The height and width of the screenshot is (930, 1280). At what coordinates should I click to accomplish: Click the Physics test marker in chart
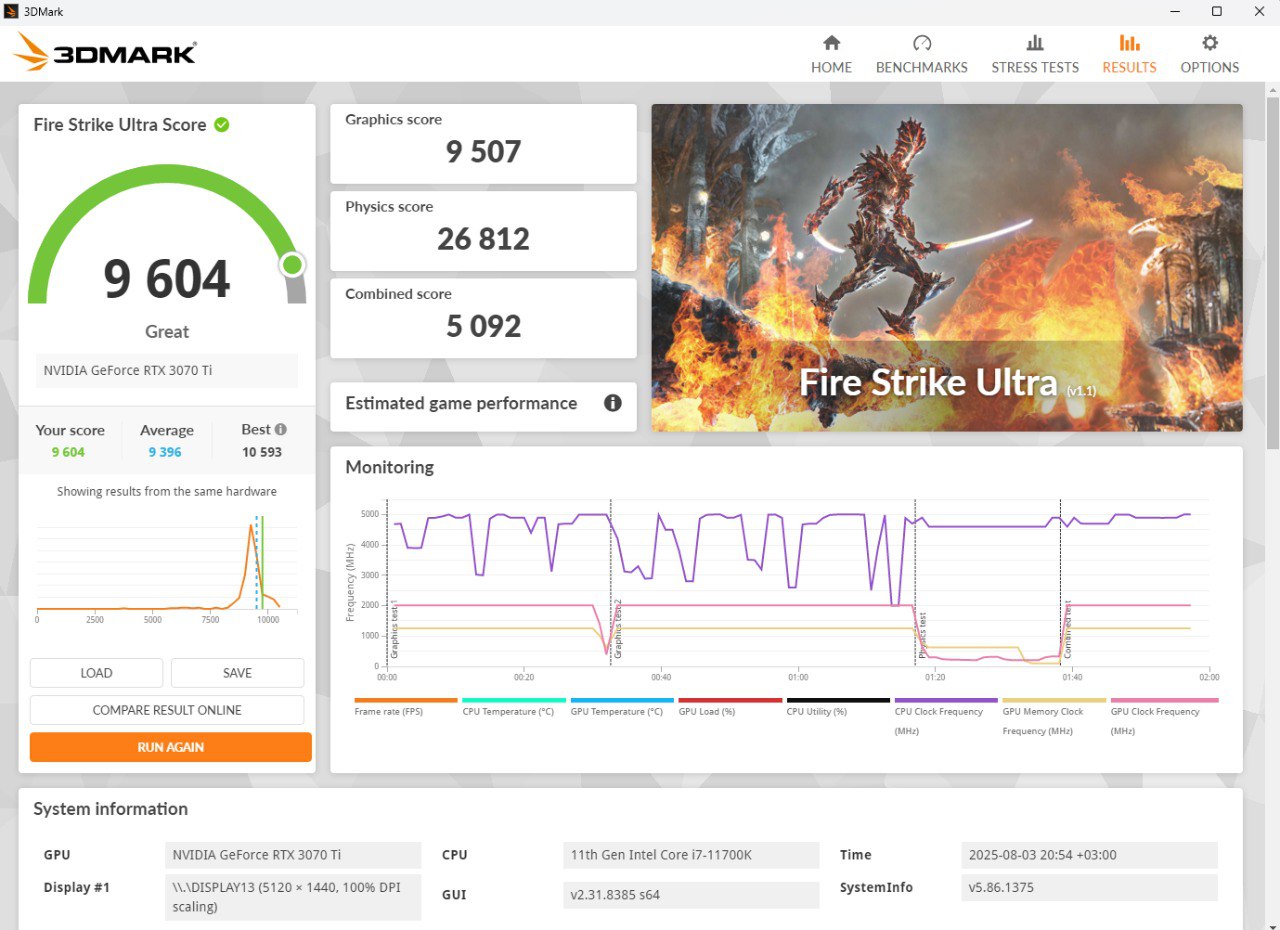[922, 637]
